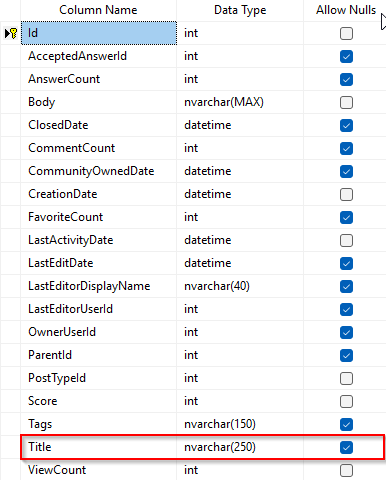The height and width of the screenshot is (480, 386).
Task: Select the AcceptedAnswerId column name
Action: 99,56
